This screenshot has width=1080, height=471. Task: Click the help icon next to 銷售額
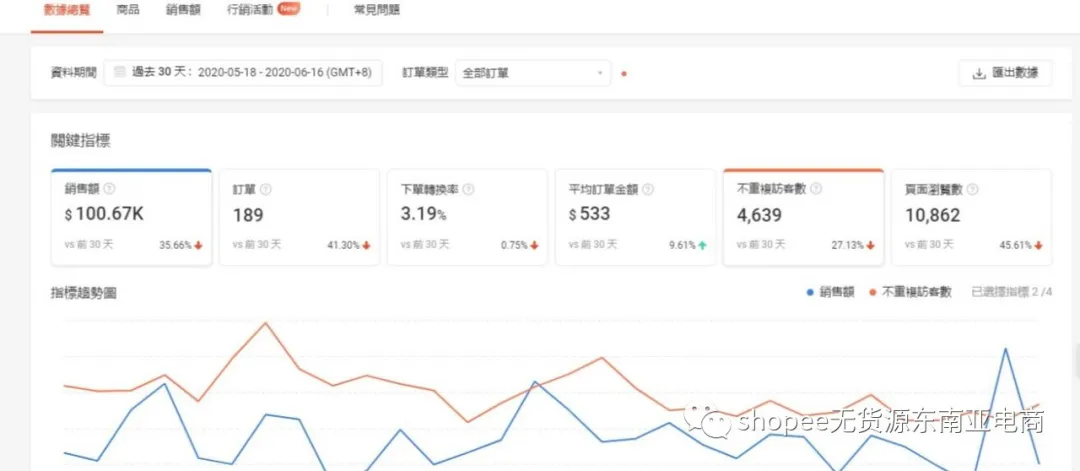click(x=109, y=189)
